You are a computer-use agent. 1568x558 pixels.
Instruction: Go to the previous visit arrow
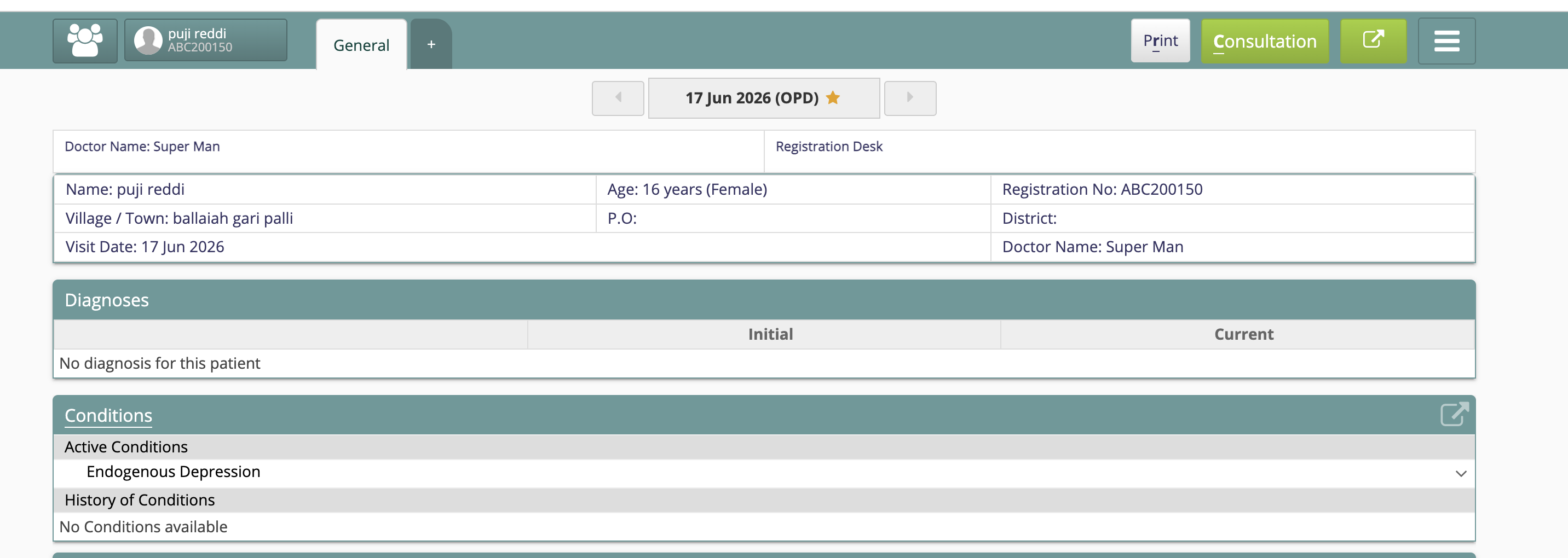(618, 98)
